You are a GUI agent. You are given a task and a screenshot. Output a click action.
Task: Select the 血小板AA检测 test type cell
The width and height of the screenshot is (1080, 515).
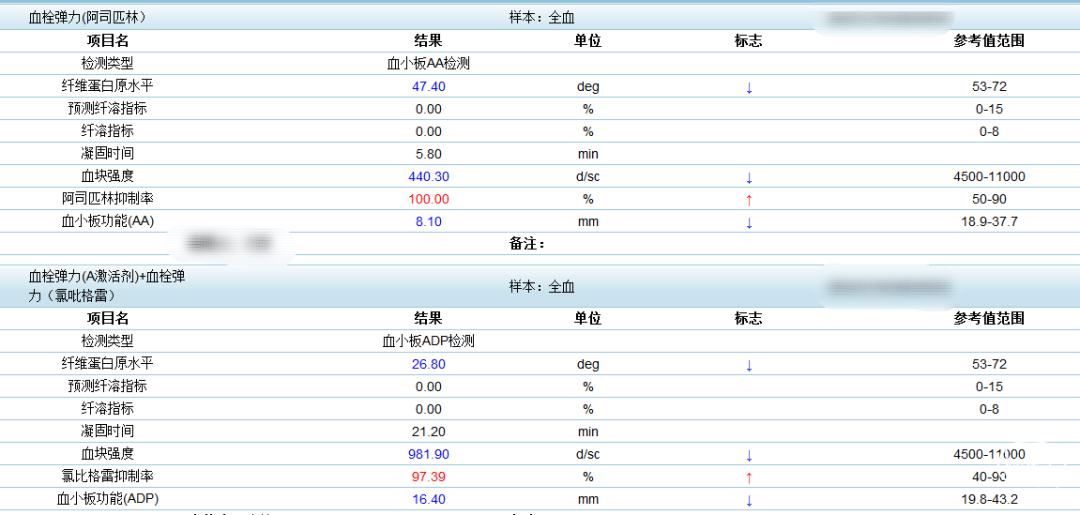click(x=428, y=63)
